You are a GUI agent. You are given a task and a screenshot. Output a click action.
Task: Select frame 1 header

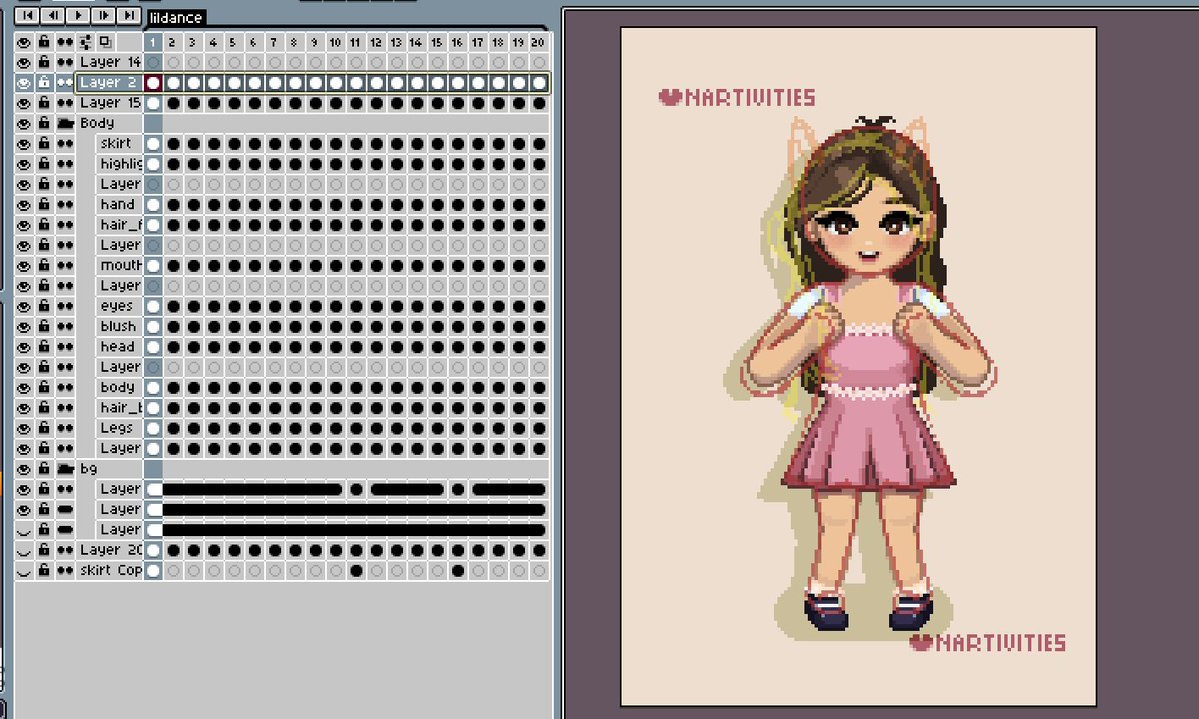click(x=153, y=42)
